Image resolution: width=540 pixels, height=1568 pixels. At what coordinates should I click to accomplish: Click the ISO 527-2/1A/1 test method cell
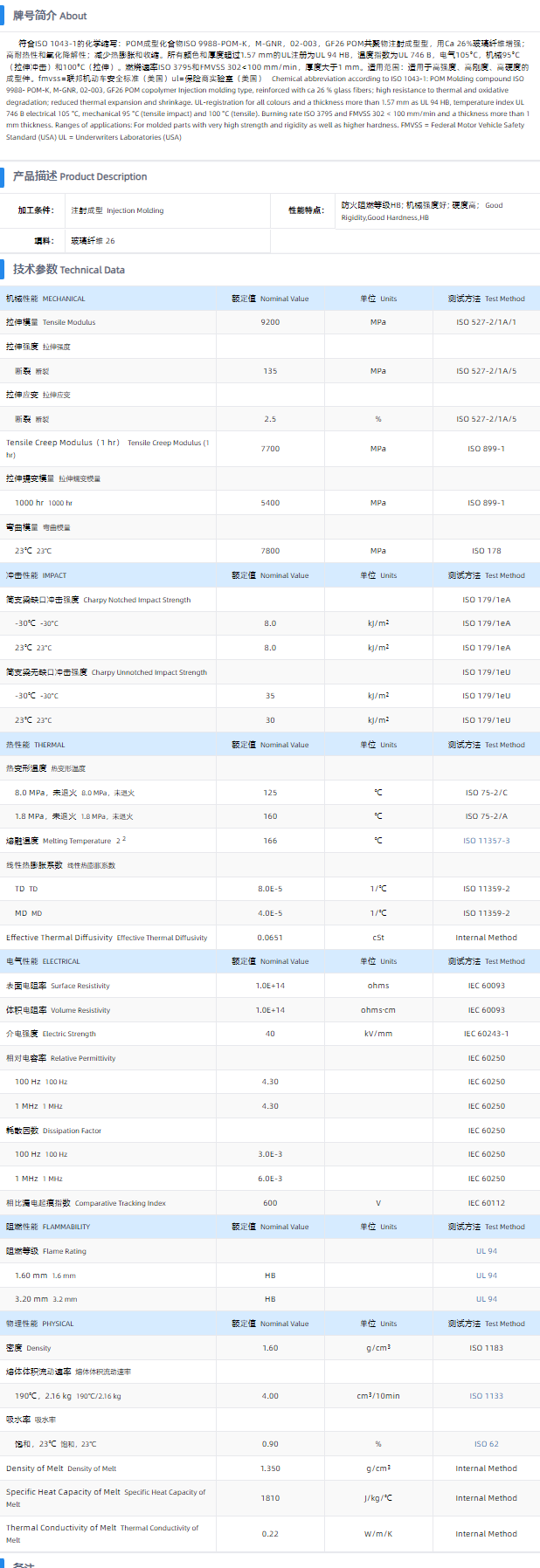point(486,322)
